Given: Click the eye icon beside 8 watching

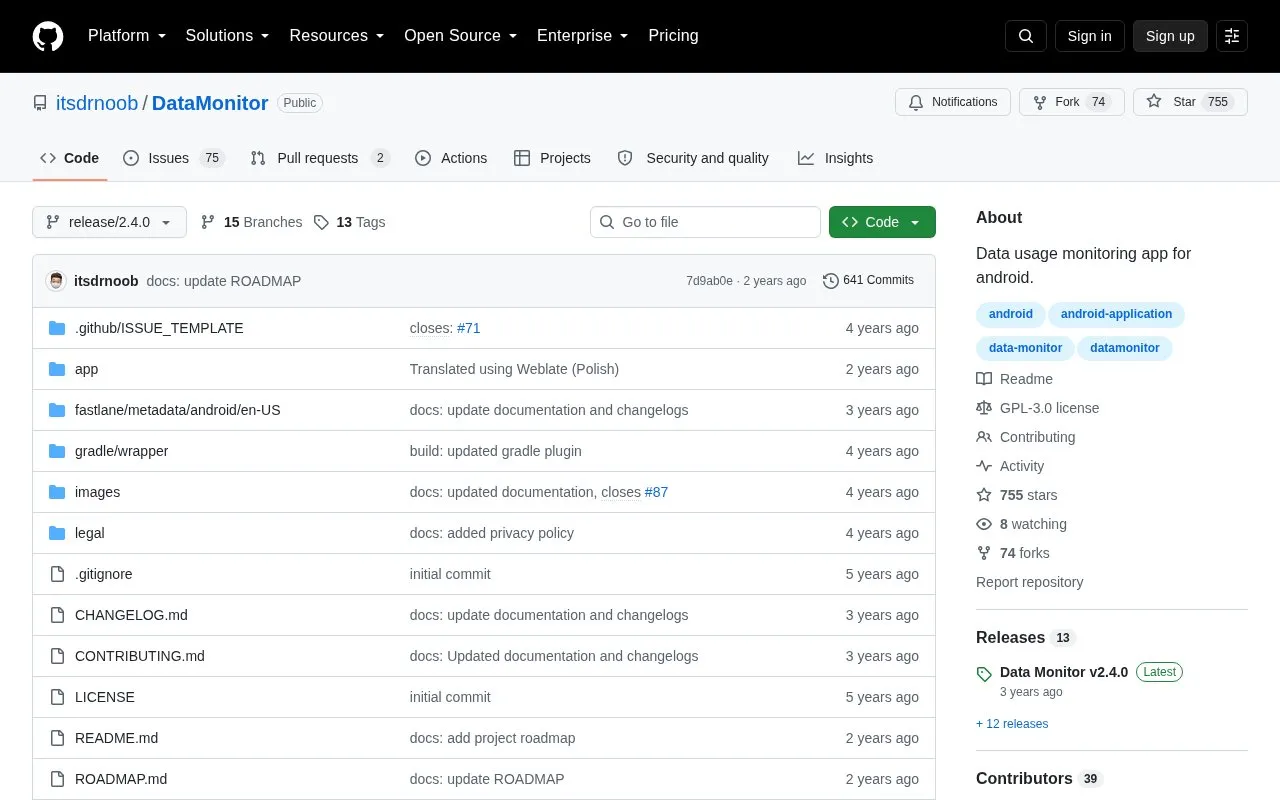Looking at the screenshot, I should [x=984, y=524].
